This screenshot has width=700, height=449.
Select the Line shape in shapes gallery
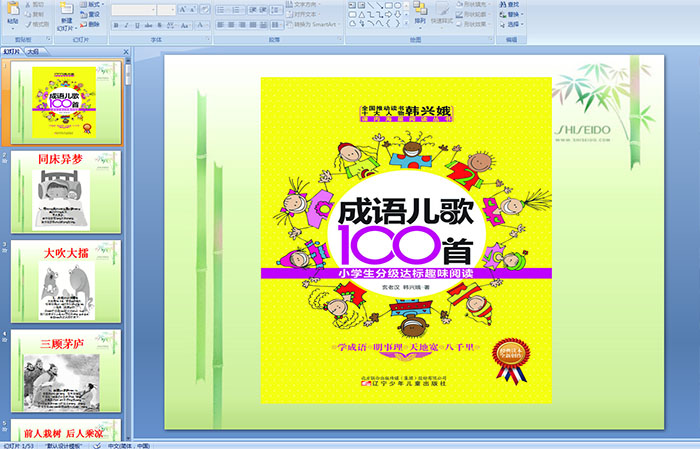click(371, 5)
